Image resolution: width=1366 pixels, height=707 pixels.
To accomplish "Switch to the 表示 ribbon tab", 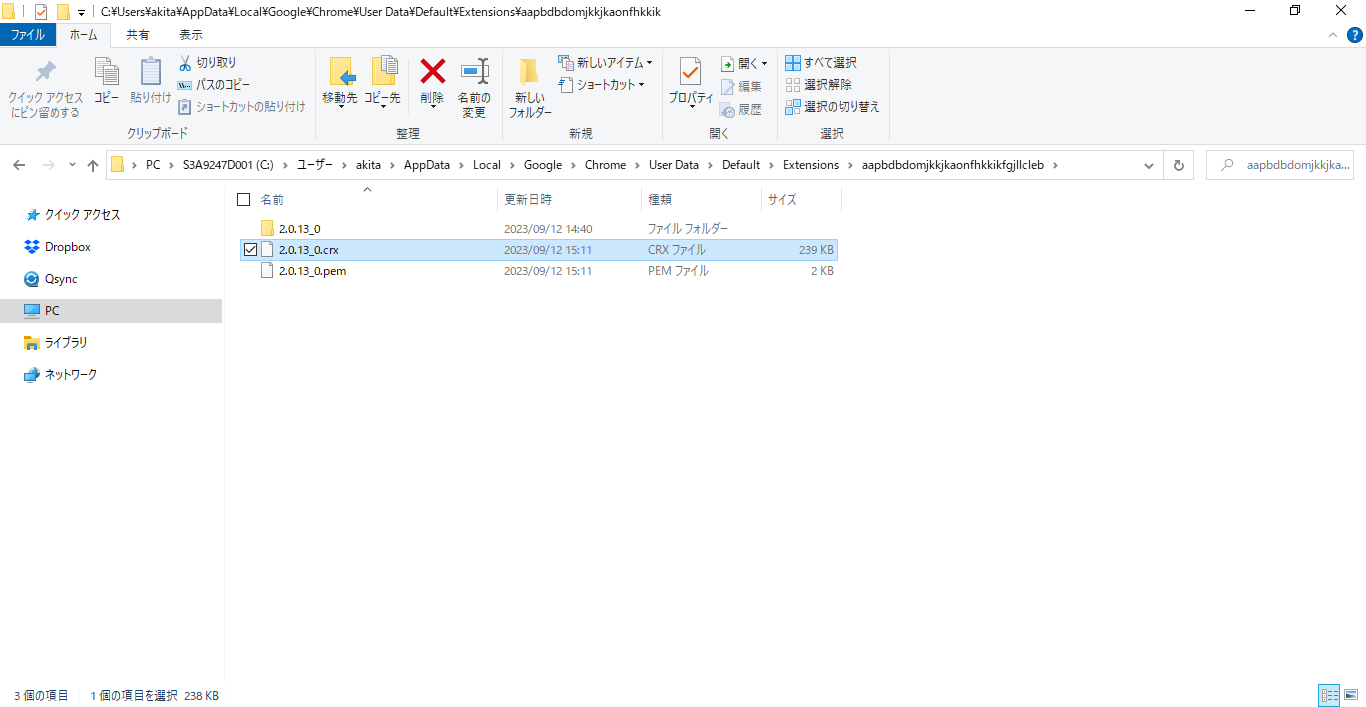I will click(190, 34).
